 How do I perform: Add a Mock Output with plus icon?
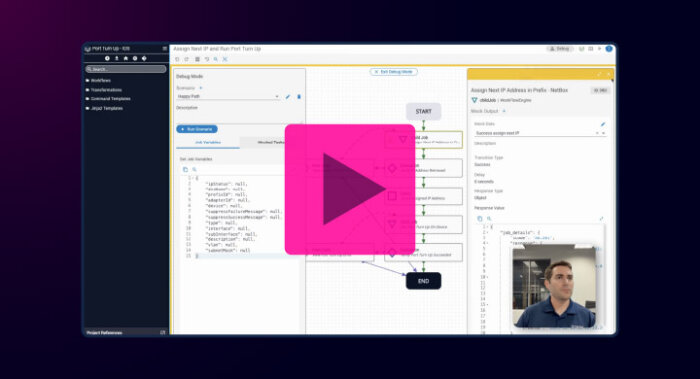tap(504, 111)
